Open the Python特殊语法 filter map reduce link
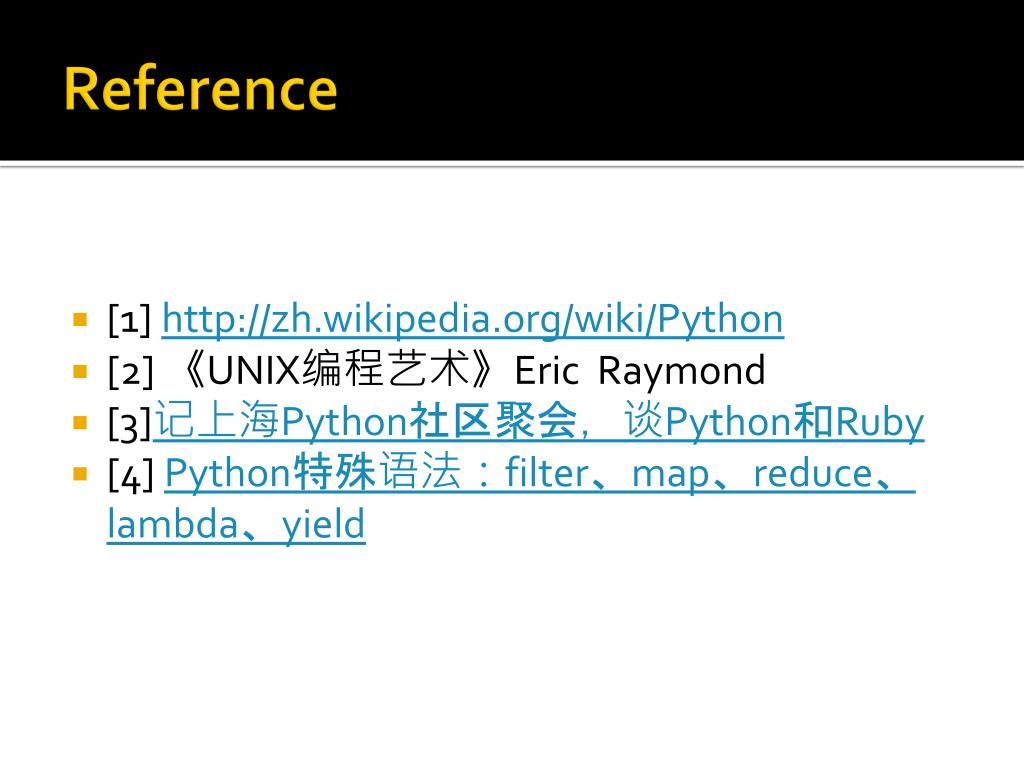The width and height of the screenshot is (1024, 768). pos(540,473)
